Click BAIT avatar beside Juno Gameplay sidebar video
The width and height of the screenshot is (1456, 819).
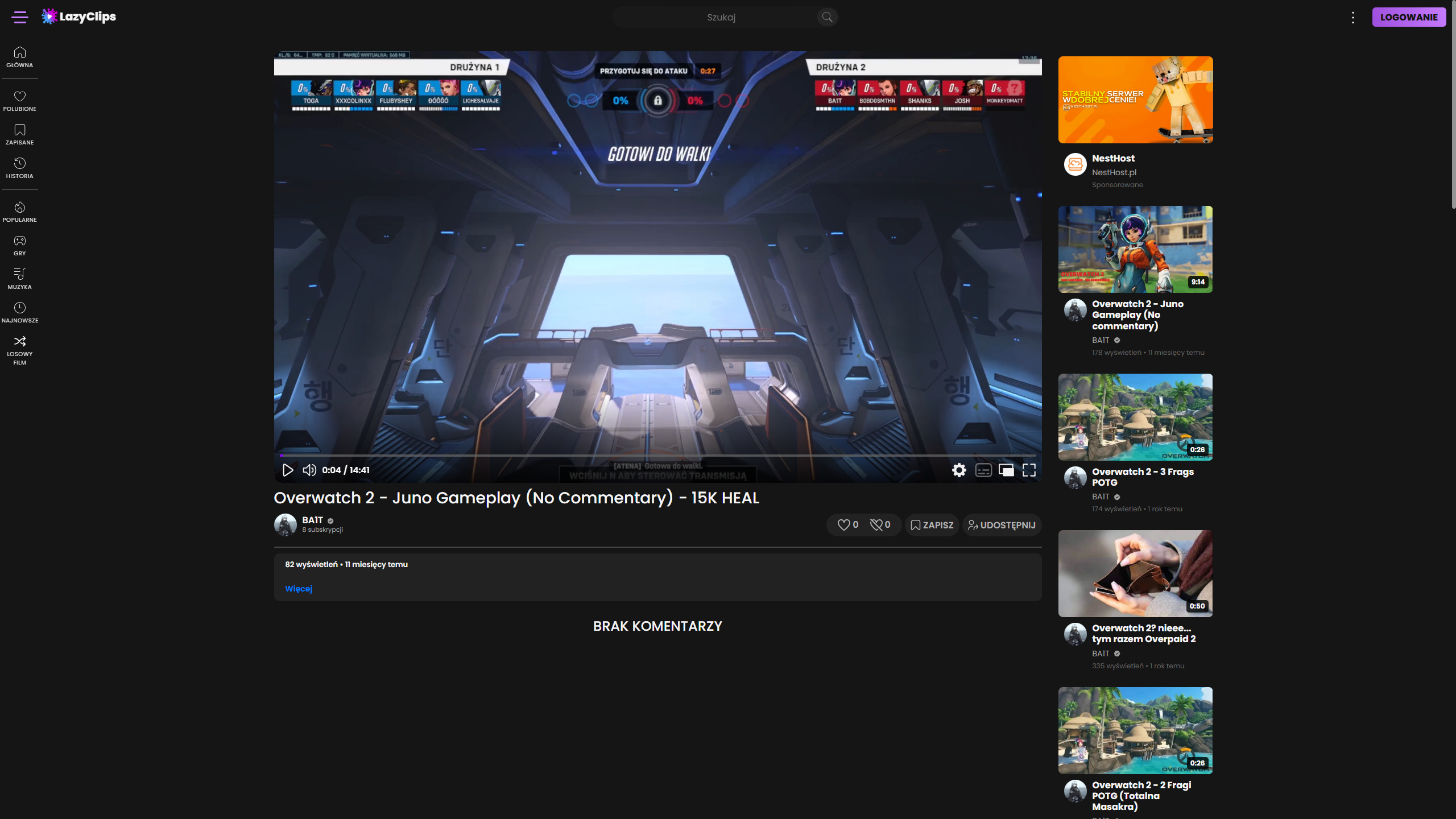pyautogui.click(x=1075, y=310)
